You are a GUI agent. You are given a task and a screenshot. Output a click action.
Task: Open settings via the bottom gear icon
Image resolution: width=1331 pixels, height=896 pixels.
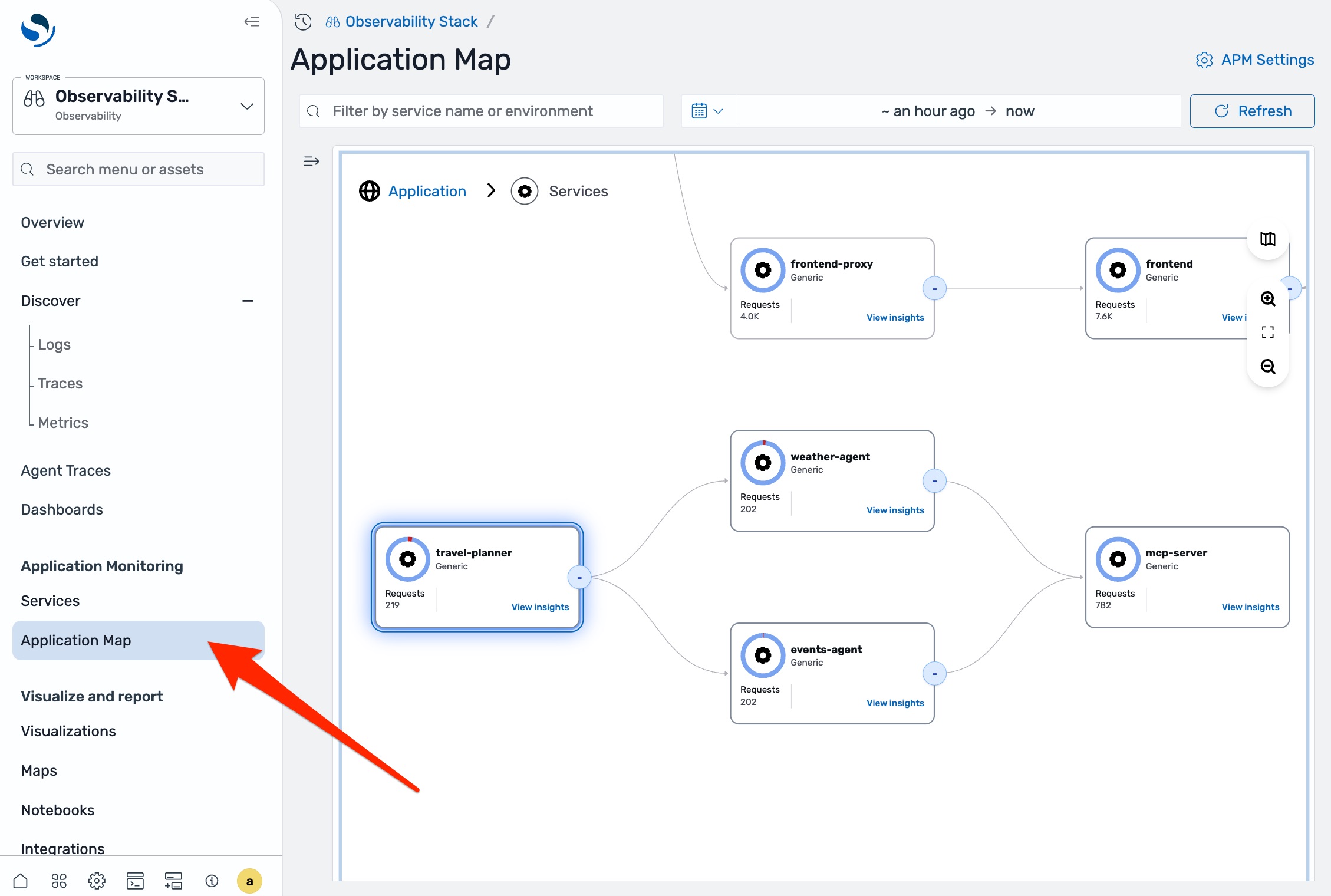point(97,881)
